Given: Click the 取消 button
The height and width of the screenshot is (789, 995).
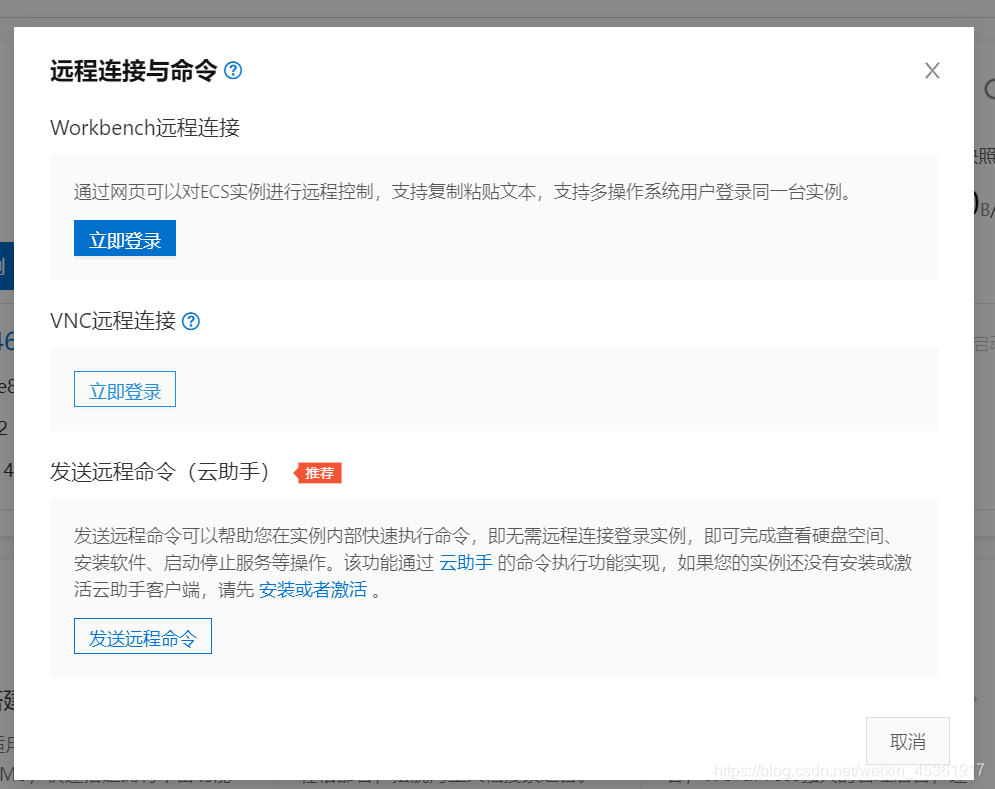Looking at the screenshot, I should (x=907, y=741).
